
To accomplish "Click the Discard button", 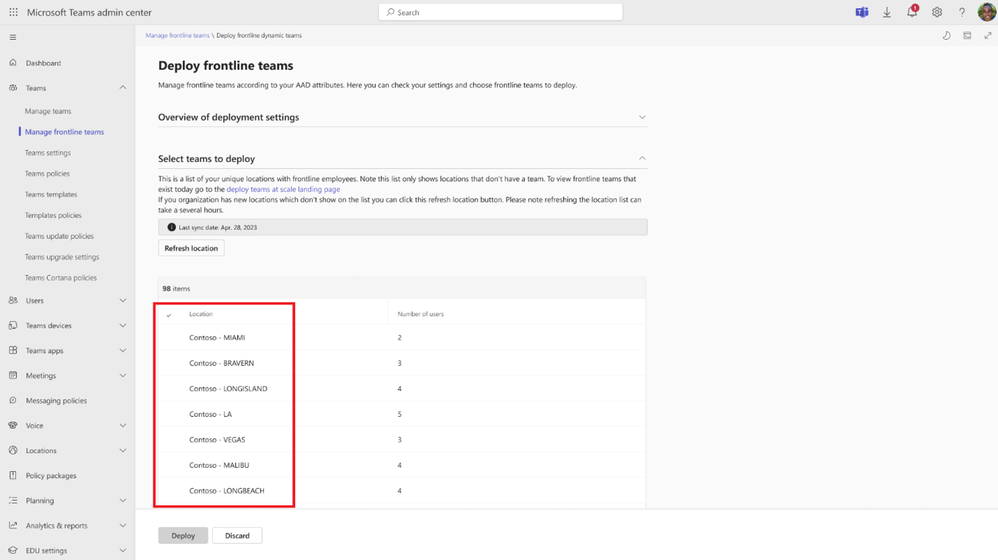I will pyautogui.click(x=237, y=536).
